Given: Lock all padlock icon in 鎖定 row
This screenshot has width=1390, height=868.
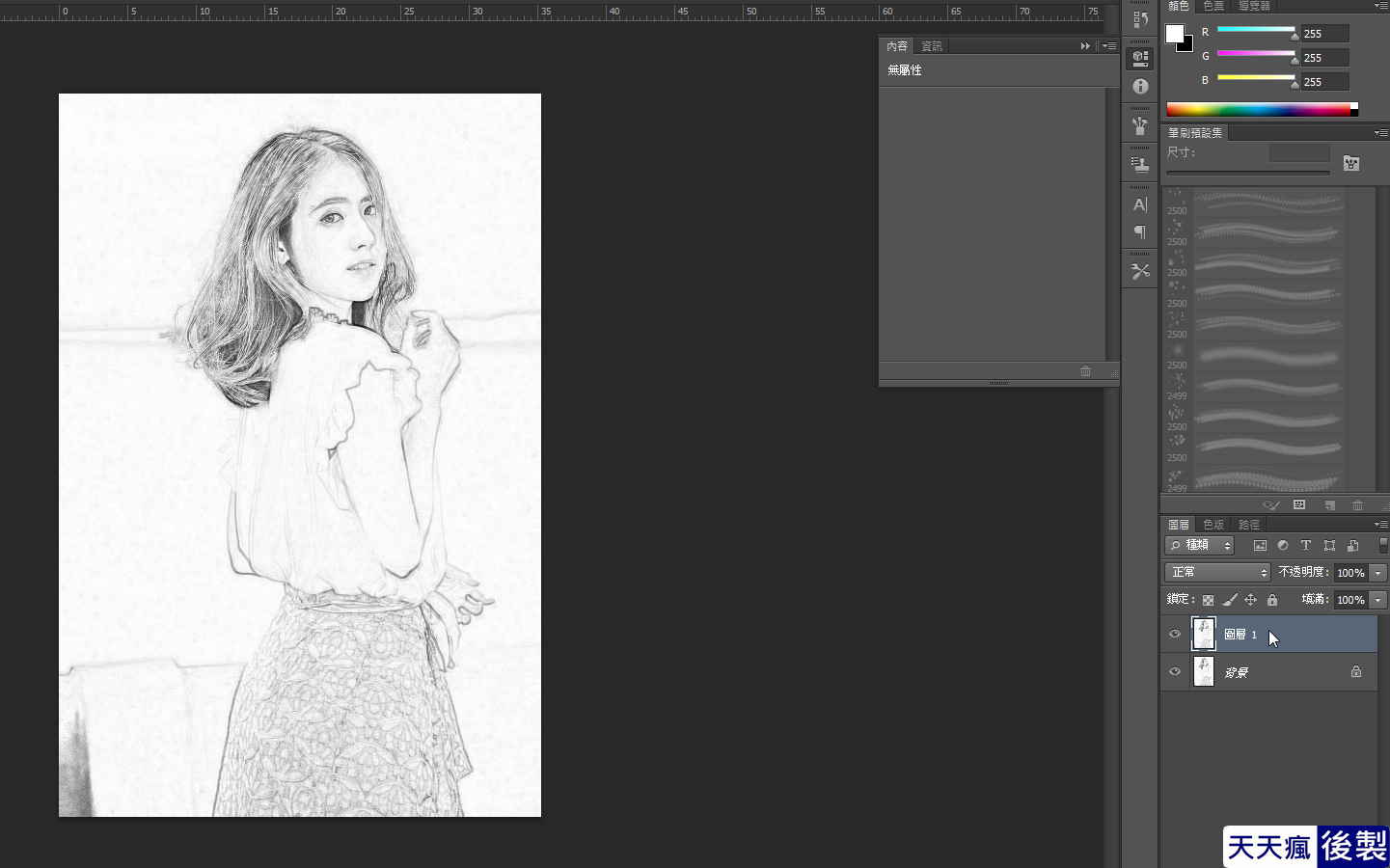Looking at the screenshot, I should click(x=1272, y=600).
